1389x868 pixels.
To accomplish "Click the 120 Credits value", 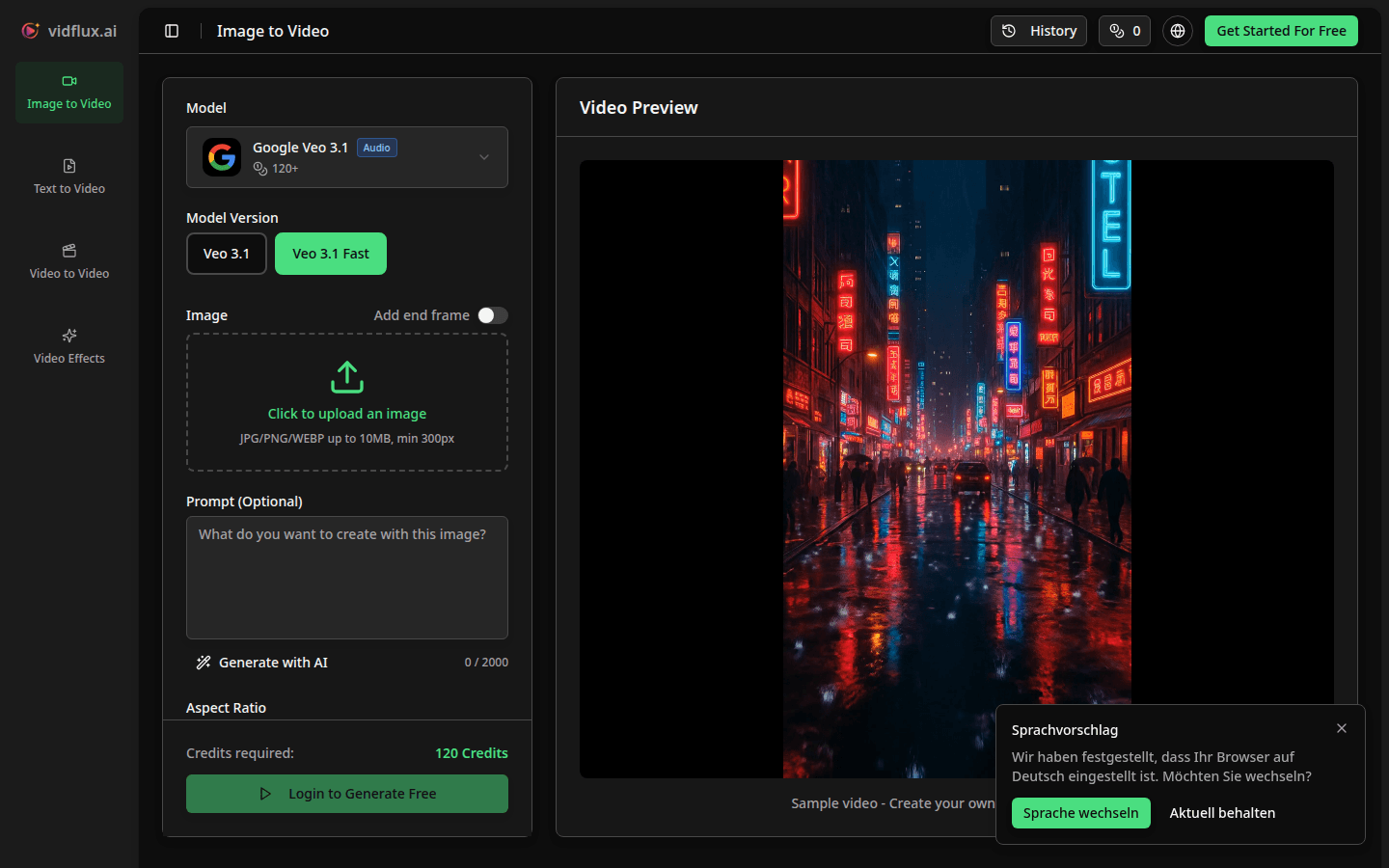I will (472, 753).
